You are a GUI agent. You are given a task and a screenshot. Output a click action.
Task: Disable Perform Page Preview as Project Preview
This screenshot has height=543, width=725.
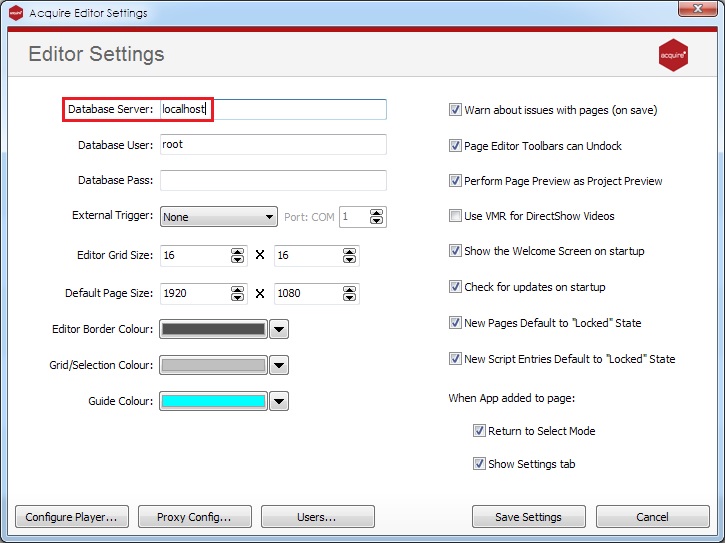(x=455, y=181)
